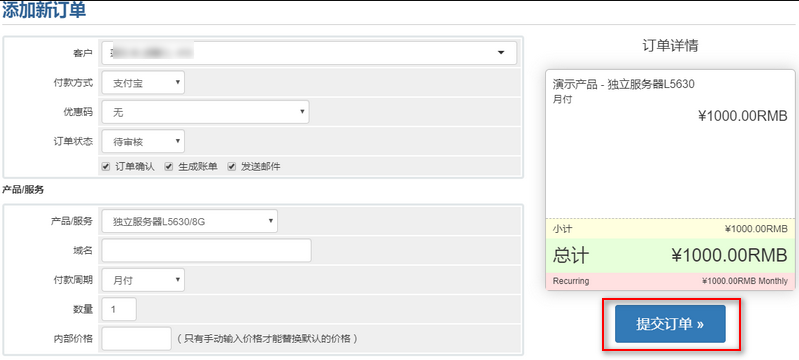
Task: Submit the order with 提交订单
Action: click(x=670, y=324)
